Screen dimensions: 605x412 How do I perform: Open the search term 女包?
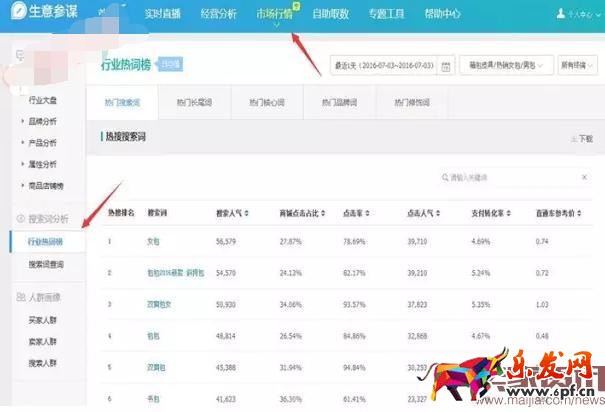coord(153,241)
